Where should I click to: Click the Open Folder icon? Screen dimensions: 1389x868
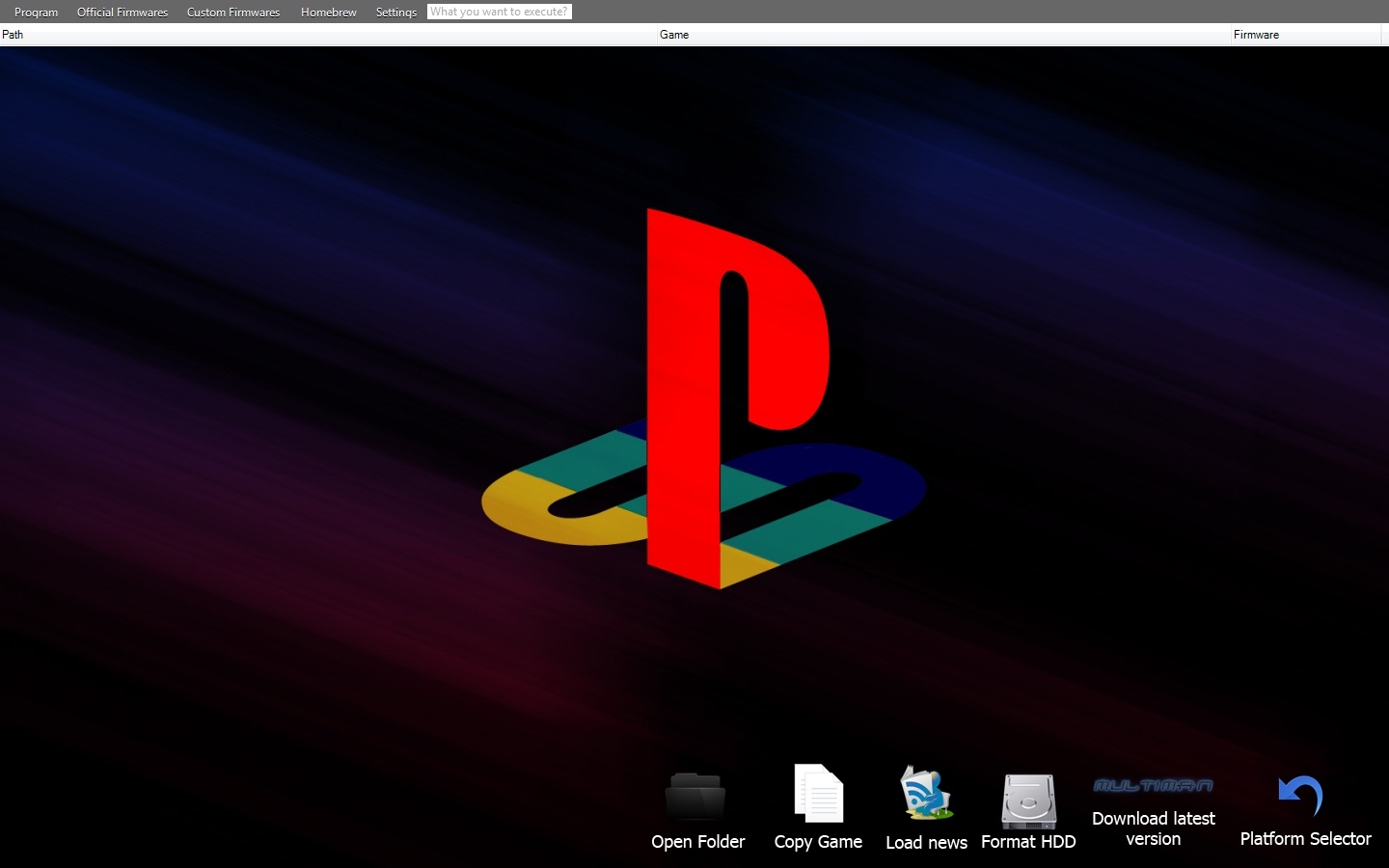(695, 797)
